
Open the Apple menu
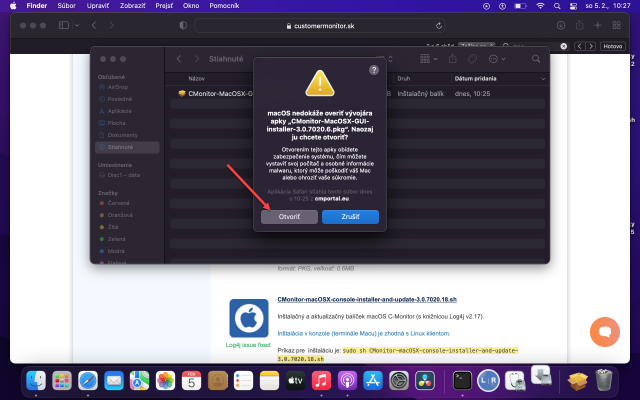tap(13, 6)
